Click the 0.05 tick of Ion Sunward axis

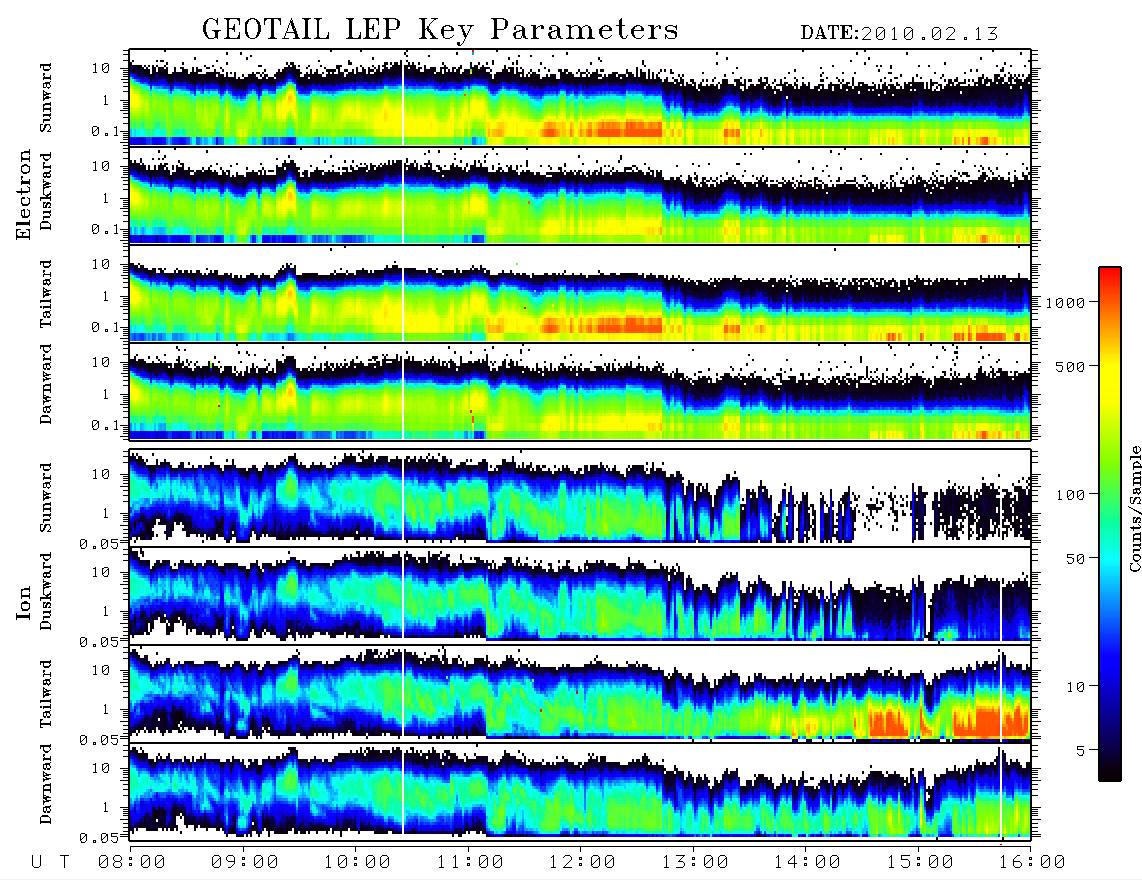pos(99,543)
